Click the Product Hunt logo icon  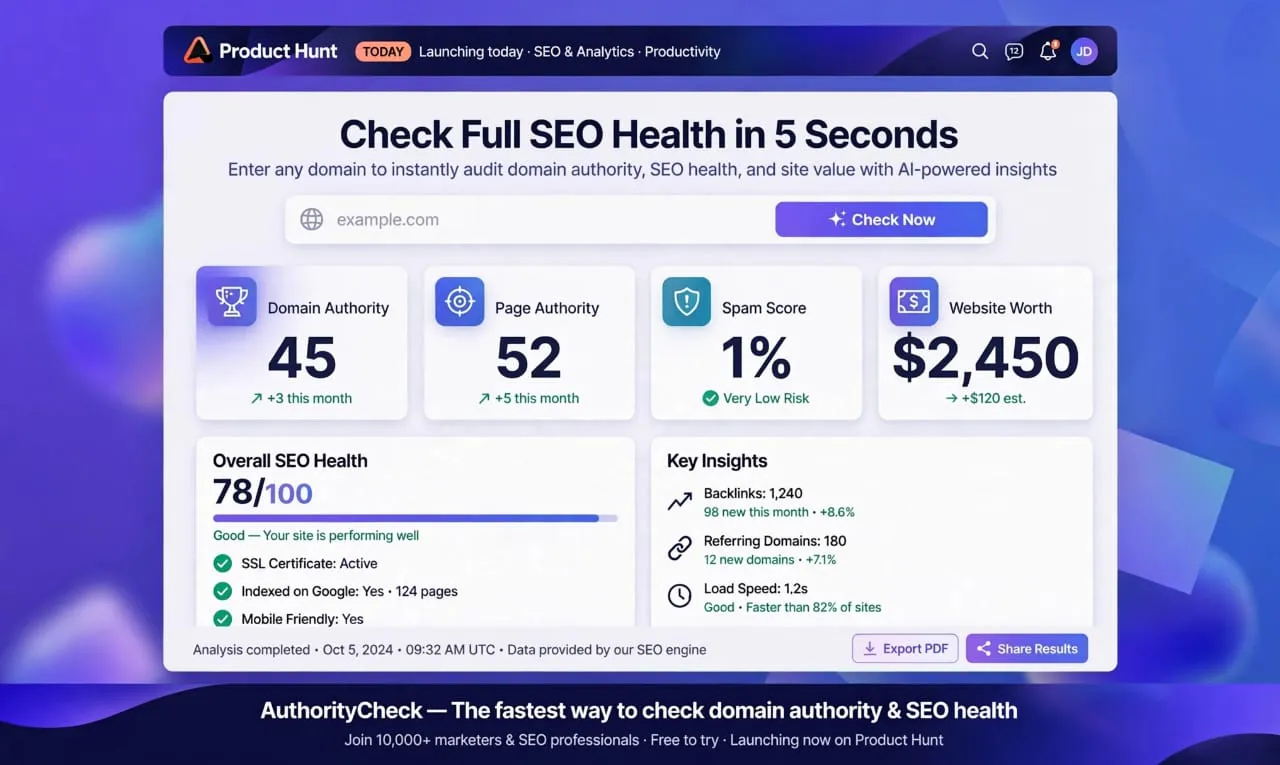click(197, 51)
